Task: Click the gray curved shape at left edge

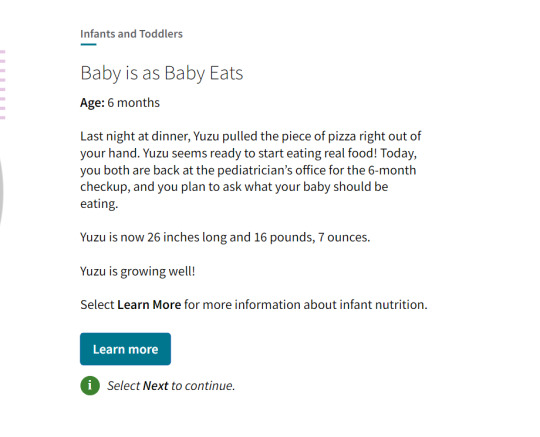Action: click(1, 189)
